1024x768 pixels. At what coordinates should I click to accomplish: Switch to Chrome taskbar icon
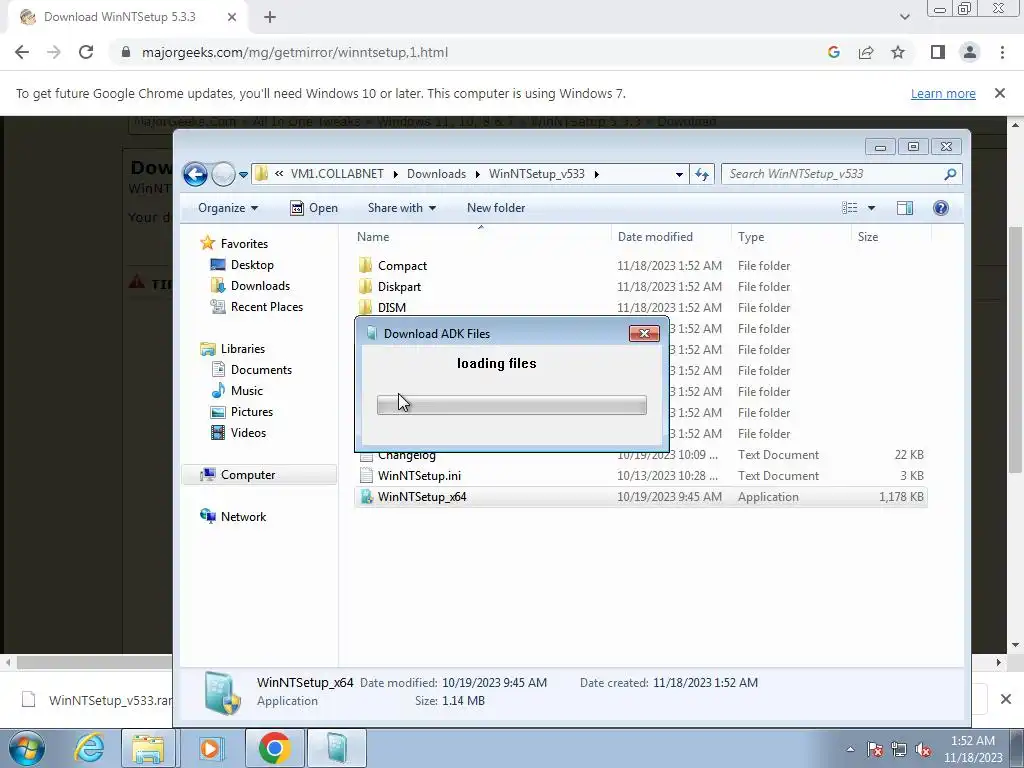274,748
